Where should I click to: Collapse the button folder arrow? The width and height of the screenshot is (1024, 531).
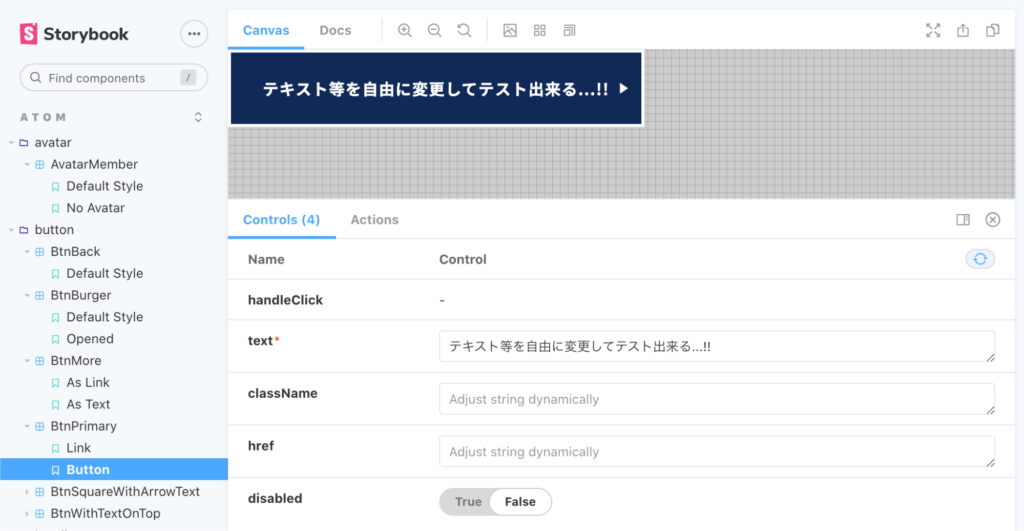coord(11,230)
